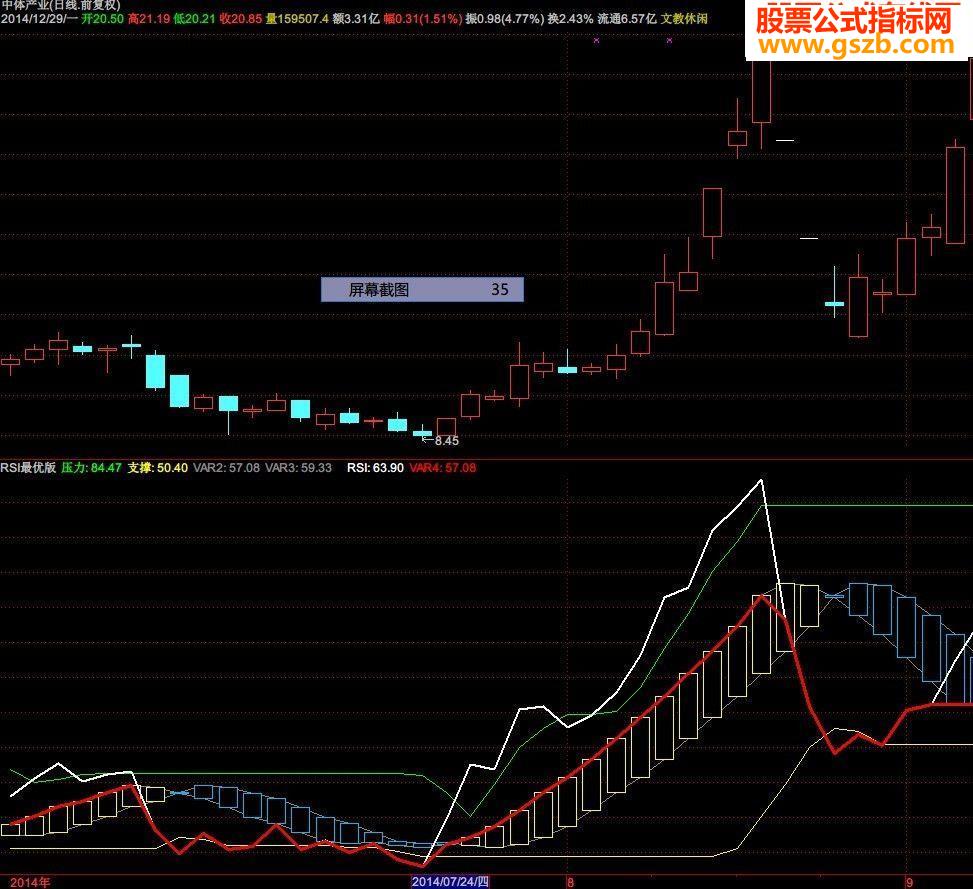The image size is (973, 889).
Task: Select the RSI最优版 indicator name
Action: [28, 467]
